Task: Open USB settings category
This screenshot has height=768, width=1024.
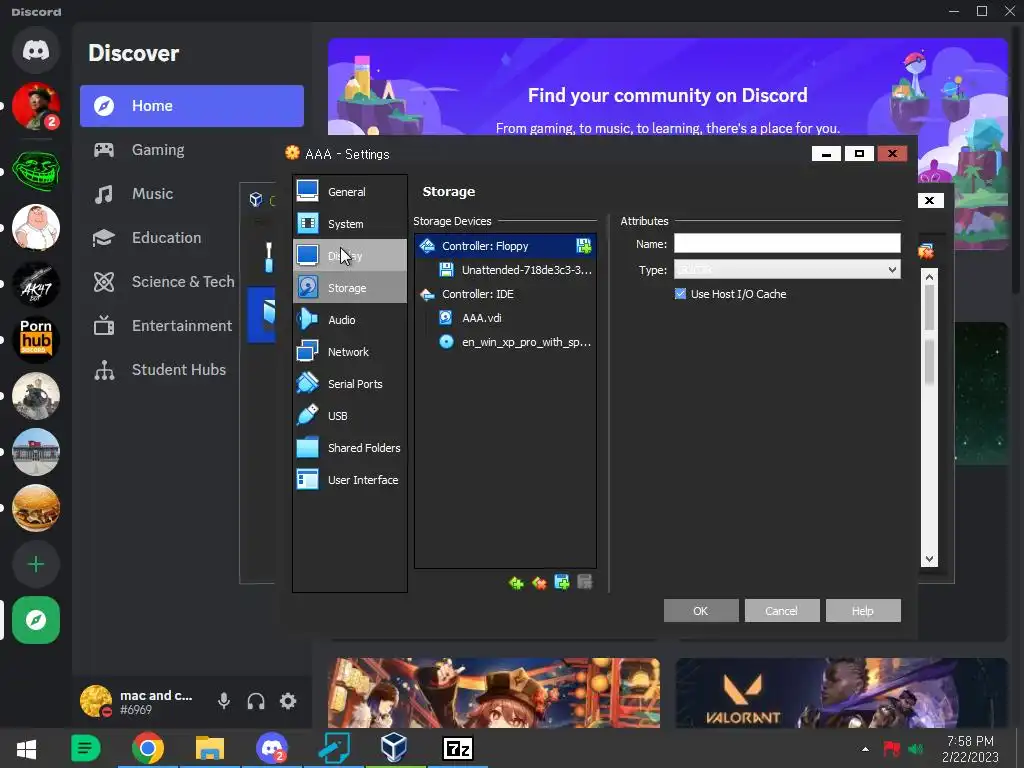Action: click(349, 416)
